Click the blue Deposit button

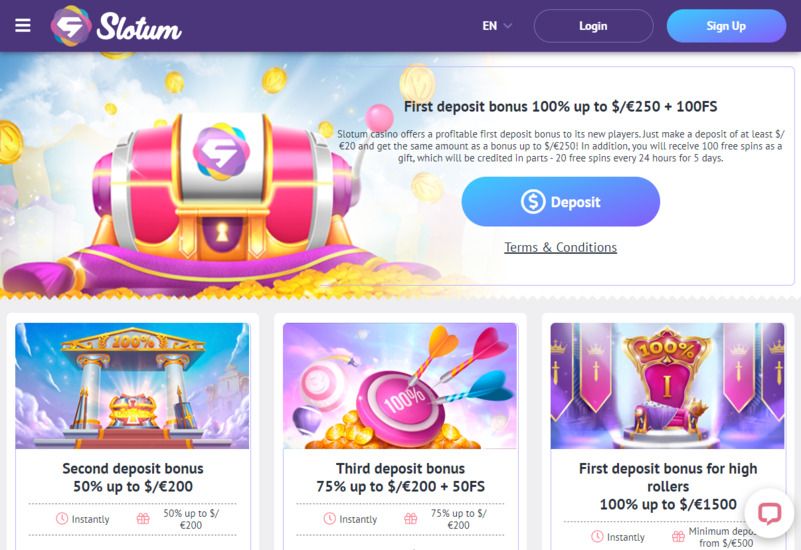(560, 202)
